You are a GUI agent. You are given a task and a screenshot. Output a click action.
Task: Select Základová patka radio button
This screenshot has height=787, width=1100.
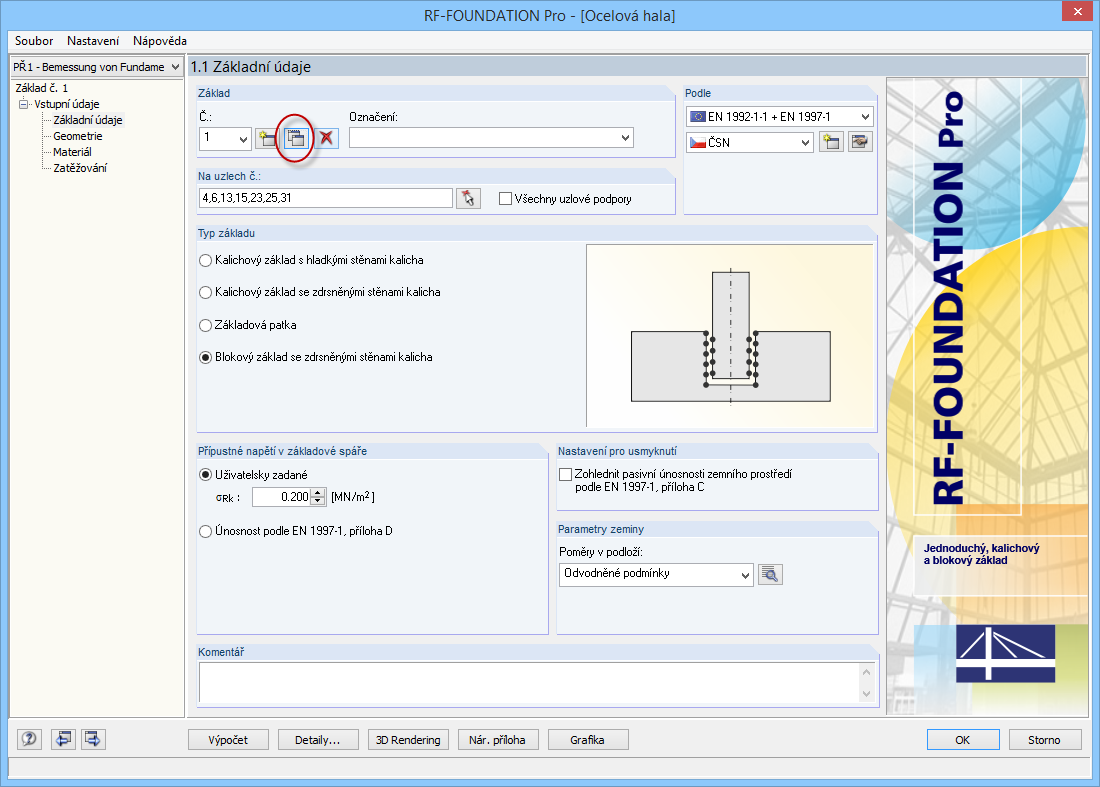tap(206, 325)
